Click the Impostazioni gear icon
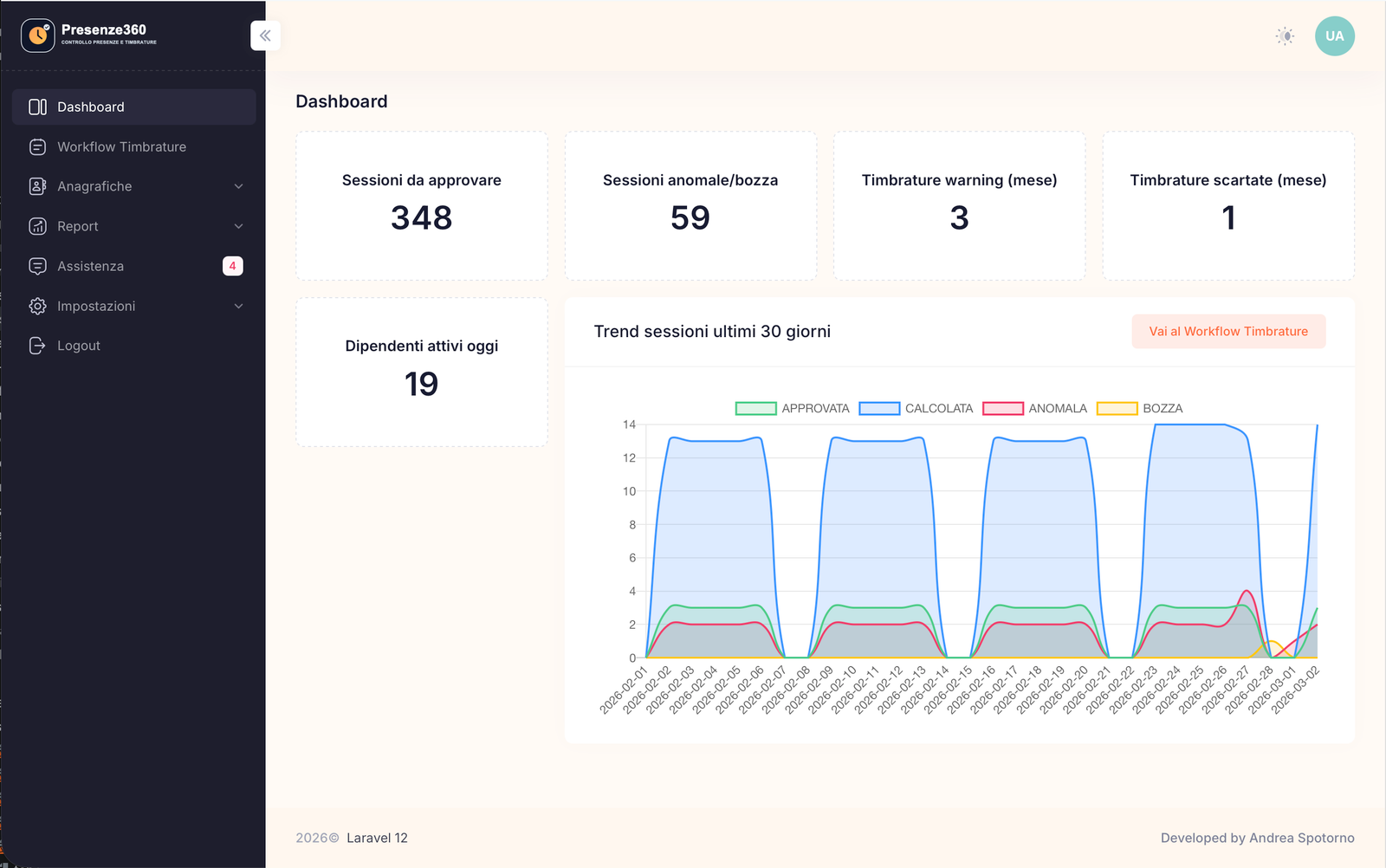1386x868 pixels. [x=37, y=306]
